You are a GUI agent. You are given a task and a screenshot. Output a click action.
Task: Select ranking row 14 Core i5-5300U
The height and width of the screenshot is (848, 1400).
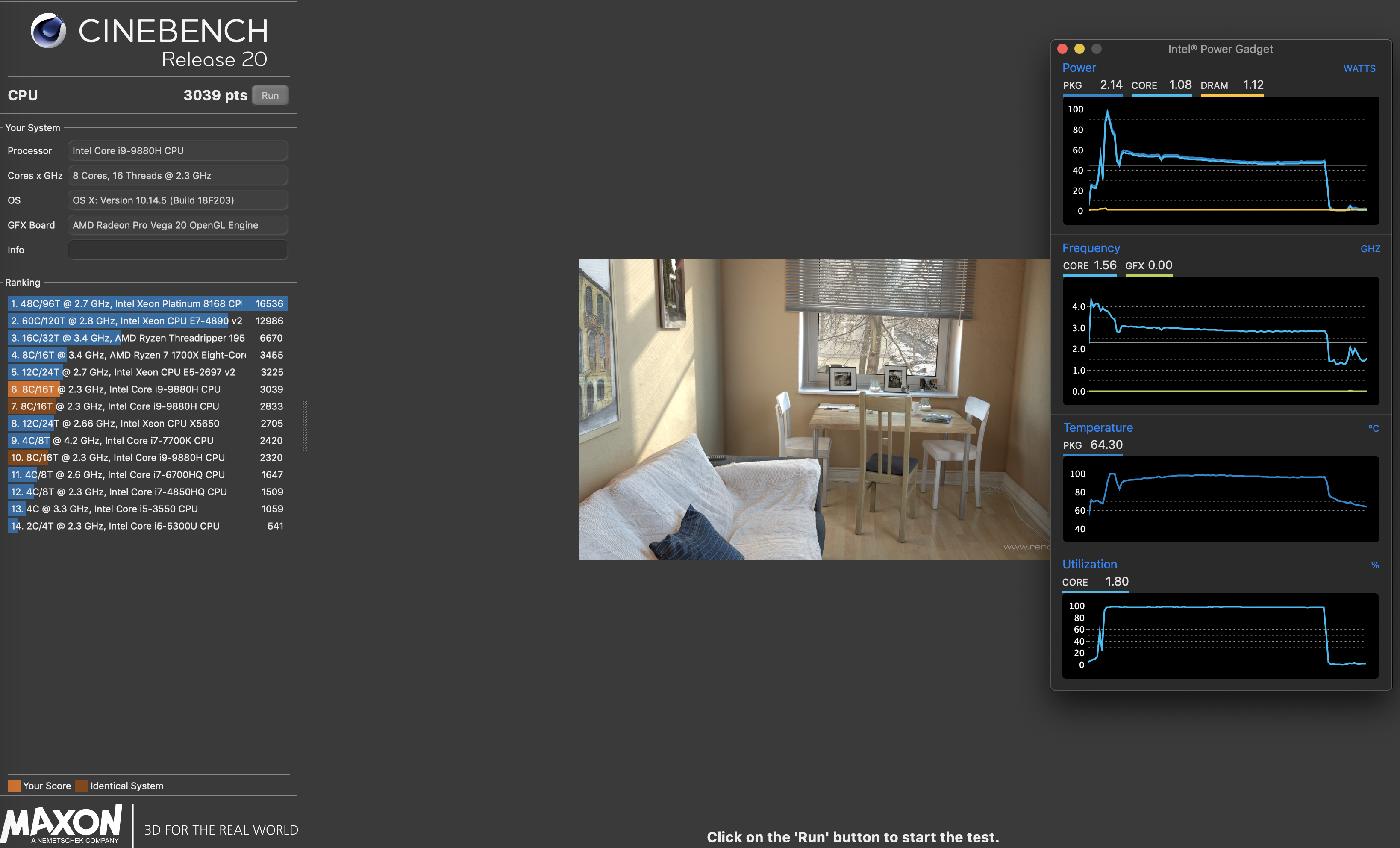(148, 526)
